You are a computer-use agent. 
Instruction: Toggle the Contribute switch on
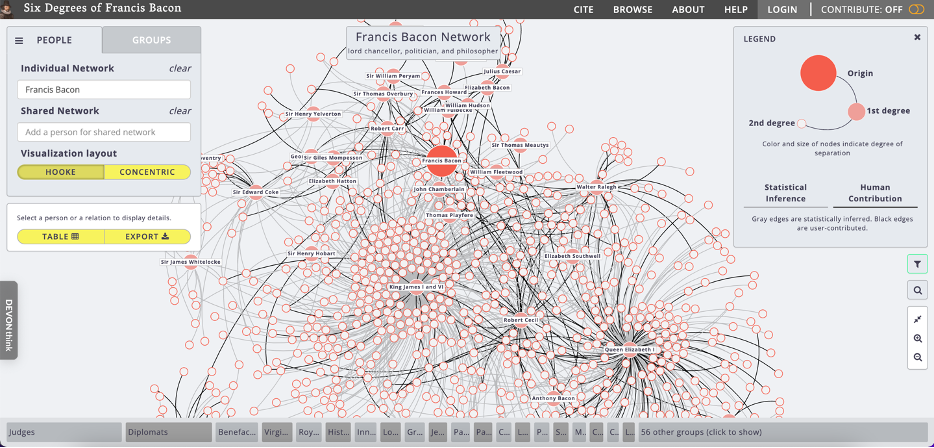(916, 10)
